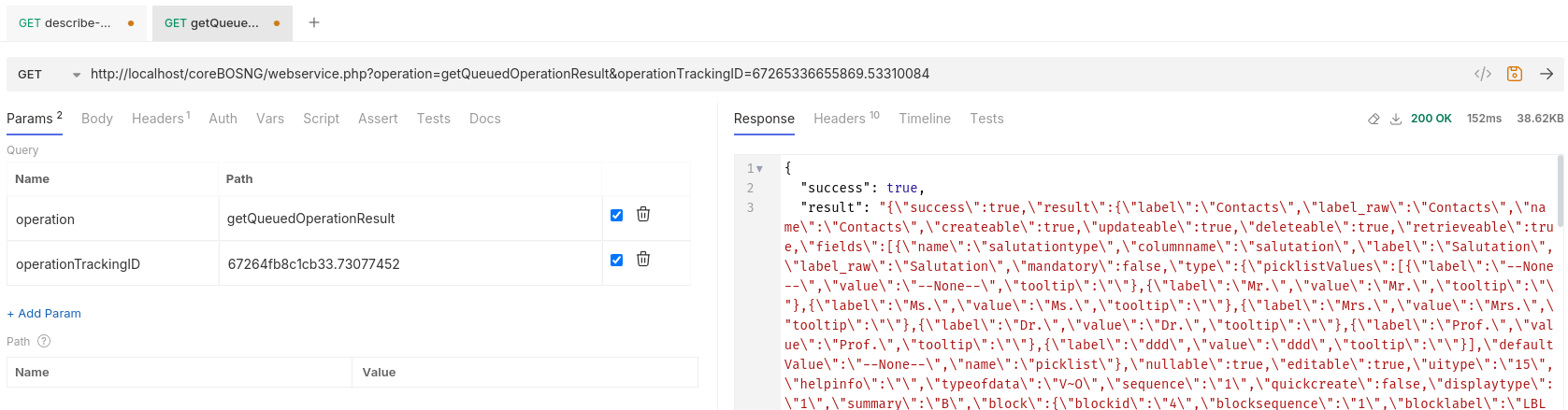Click the generate code icon in URL bar

click(1482, 74)
